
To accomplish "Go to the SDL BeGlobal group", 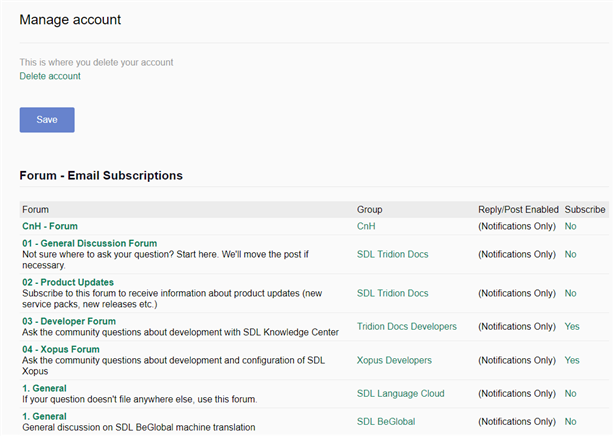I will pyautogui.click(x=390, y=422).
